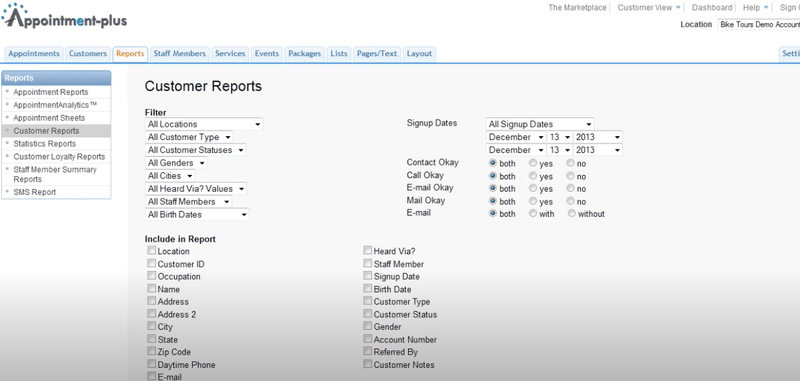This screenshot has height=381, width=800.
Task: Expand the All Cities dropdown
Action: [x=170, y=176]
